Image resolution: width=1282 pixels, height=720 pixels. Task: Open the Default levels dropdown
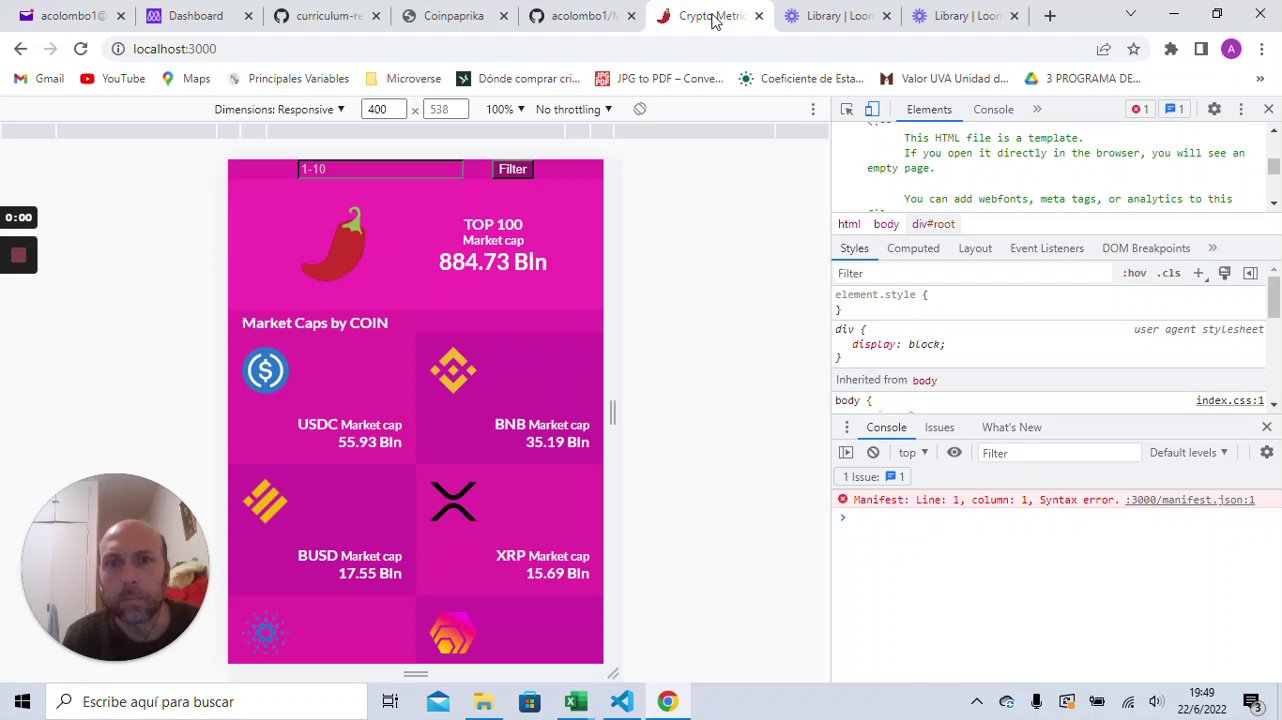pyautogui.click(x=1188, y=453)
